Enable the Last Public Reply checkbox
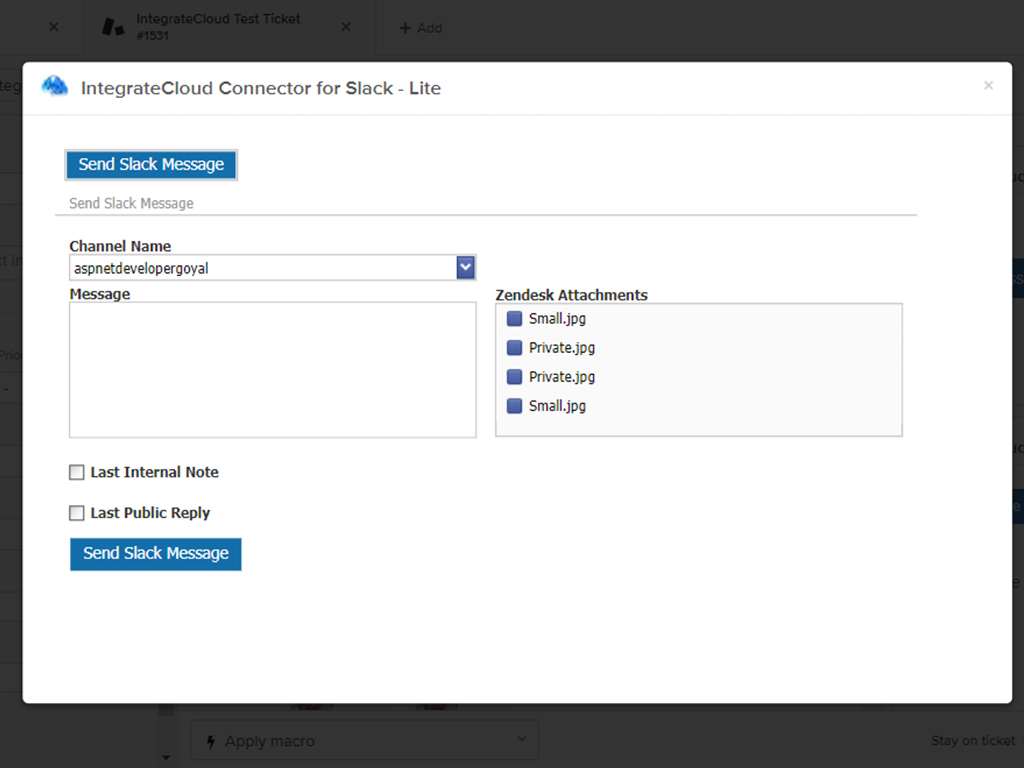1024x768 pixels. (77, 513)
